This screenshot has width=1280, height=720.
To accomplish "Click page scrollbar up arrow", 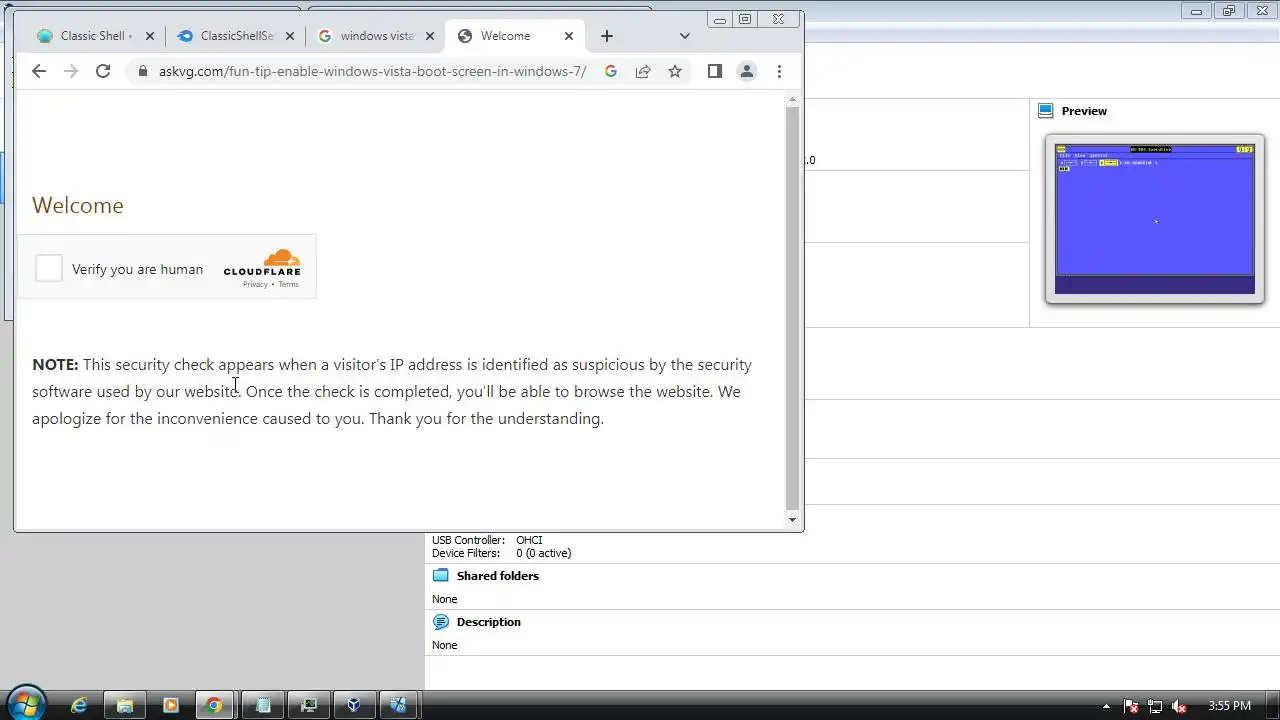I will 793,100.
